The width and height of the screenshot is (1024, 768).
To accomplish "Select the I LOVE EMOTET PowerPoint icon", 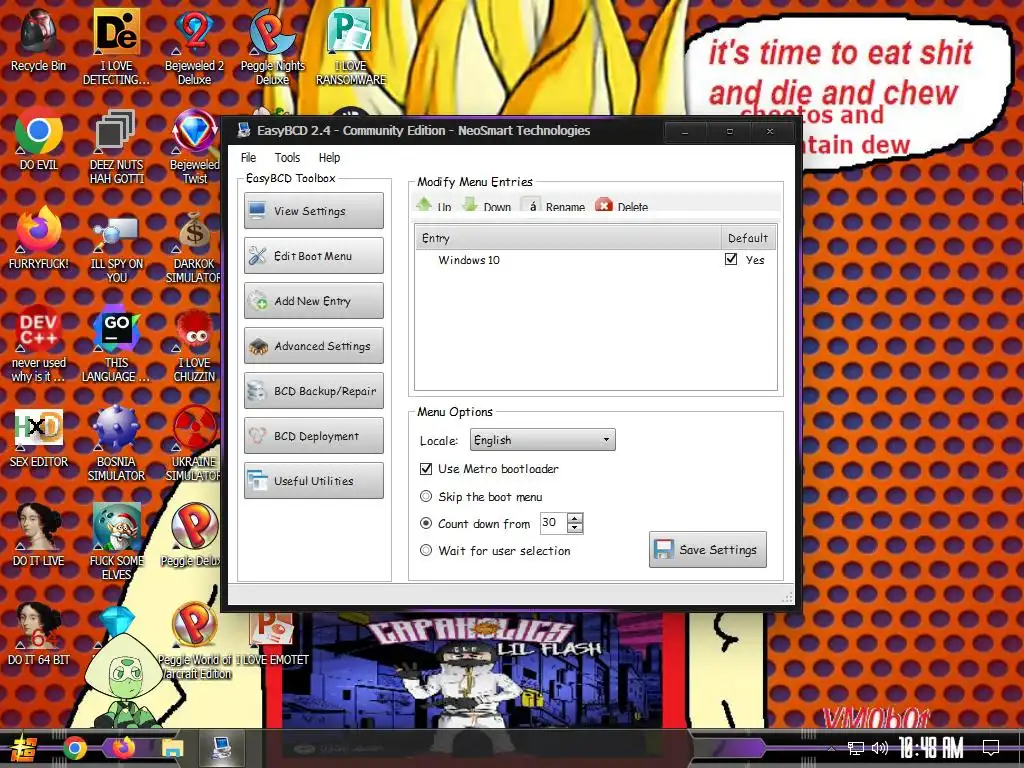I will click(272, 640).
